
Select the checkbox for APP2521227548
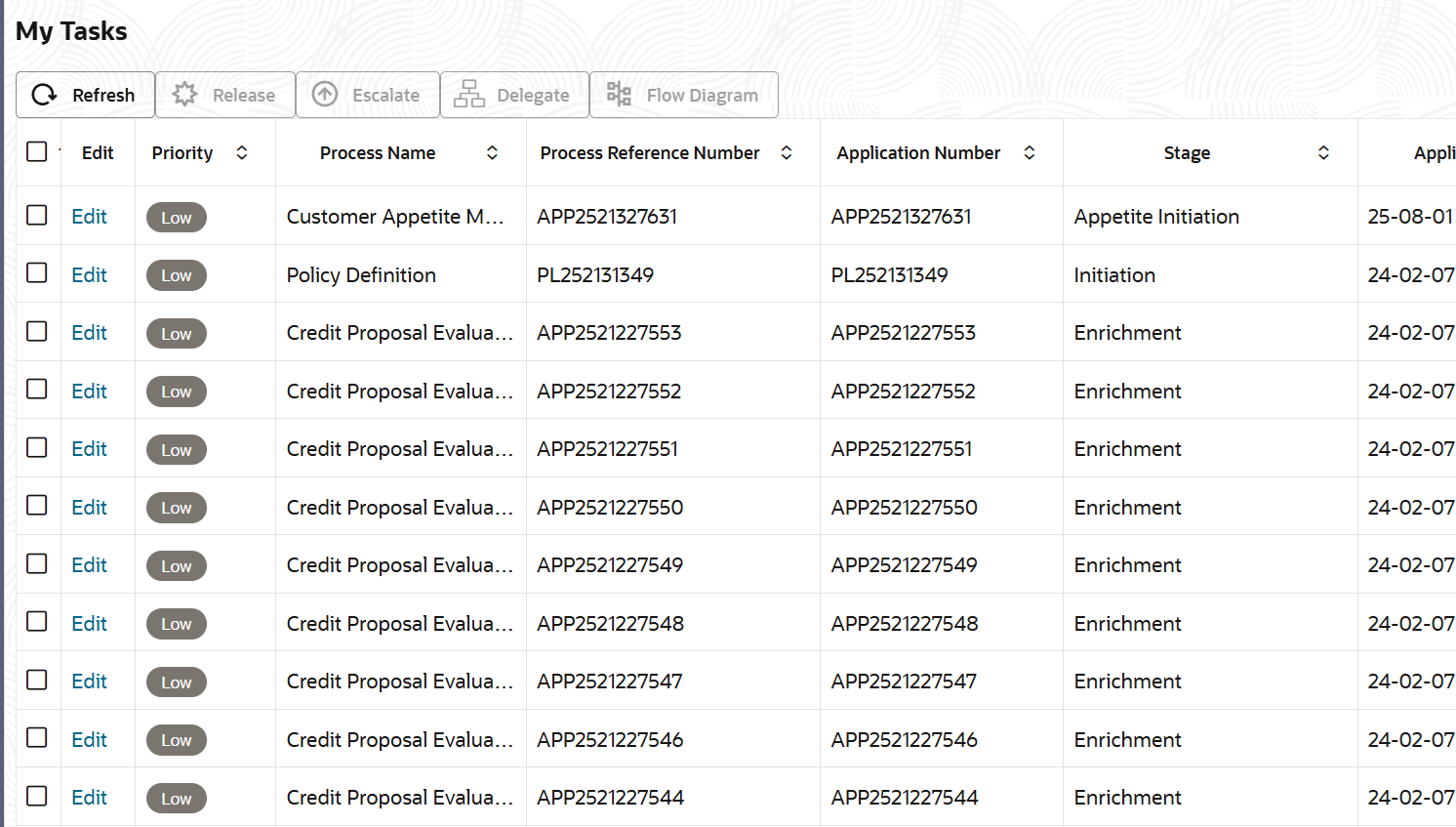tap(37, 621)
